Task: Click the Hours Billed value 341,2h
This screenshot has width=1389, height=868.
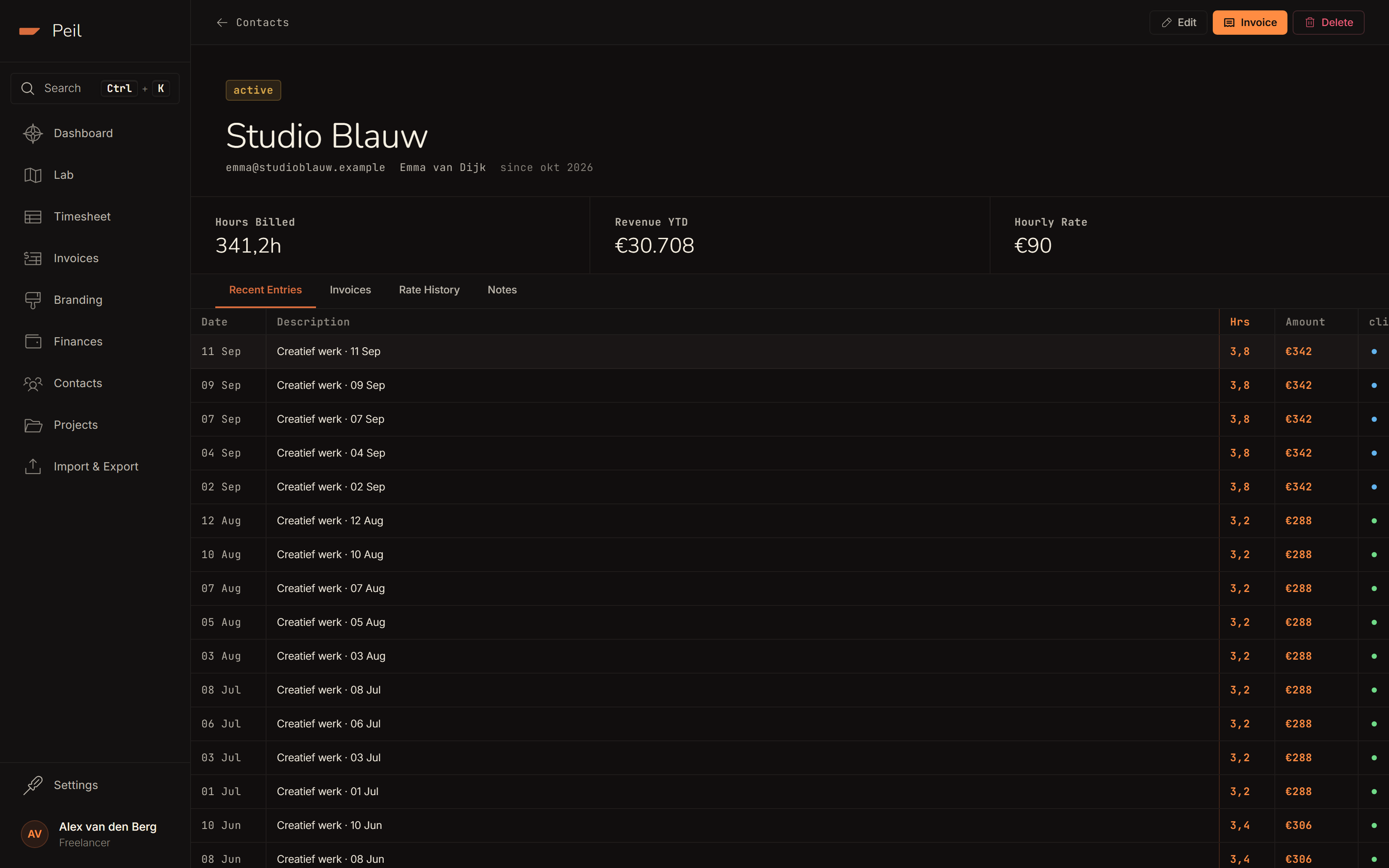Action: click(248, 246)
